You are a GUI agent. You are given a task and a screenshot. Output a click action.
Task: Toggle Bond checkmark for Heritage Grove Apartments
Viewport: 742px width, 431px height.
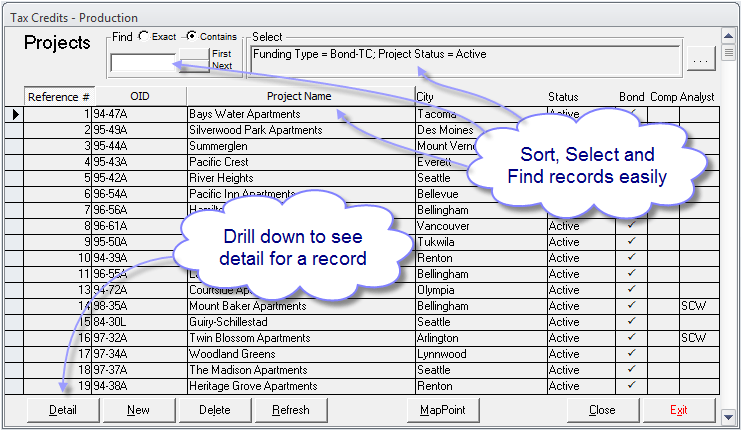pos(631,386)
